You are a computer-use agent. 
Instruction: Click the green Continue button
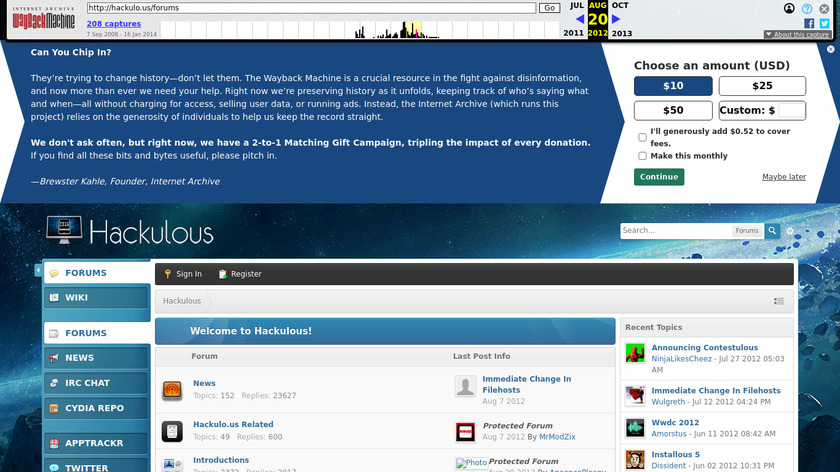[x=658, y=177]
